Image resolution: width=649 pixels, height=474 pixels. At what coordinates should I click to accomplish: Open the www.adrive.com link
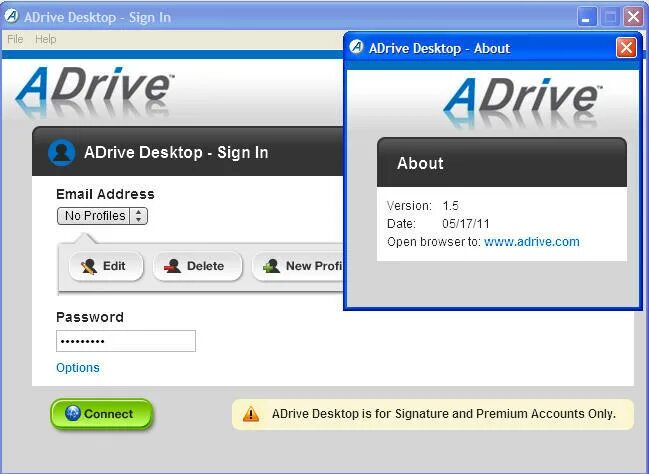(531, 242)
